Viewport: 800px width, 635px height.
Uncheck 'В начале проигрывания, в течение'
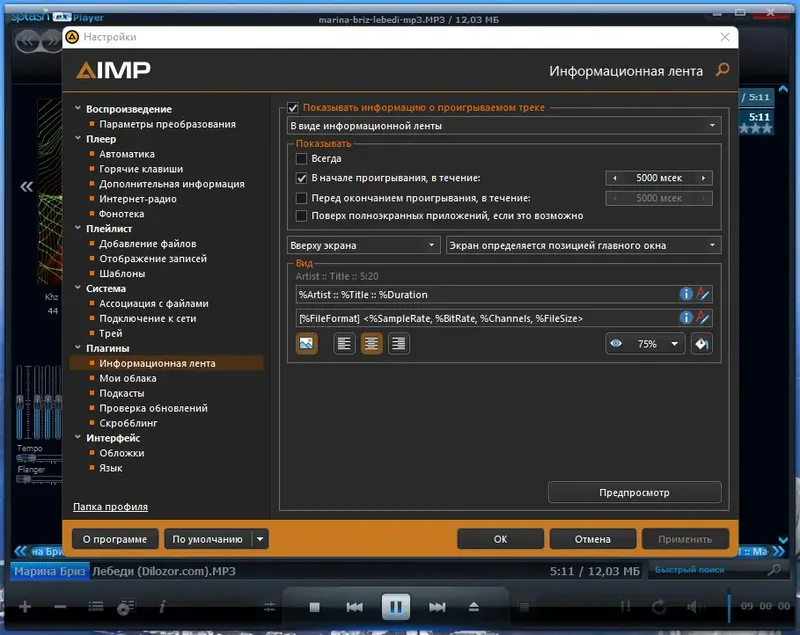coord(301,178)
